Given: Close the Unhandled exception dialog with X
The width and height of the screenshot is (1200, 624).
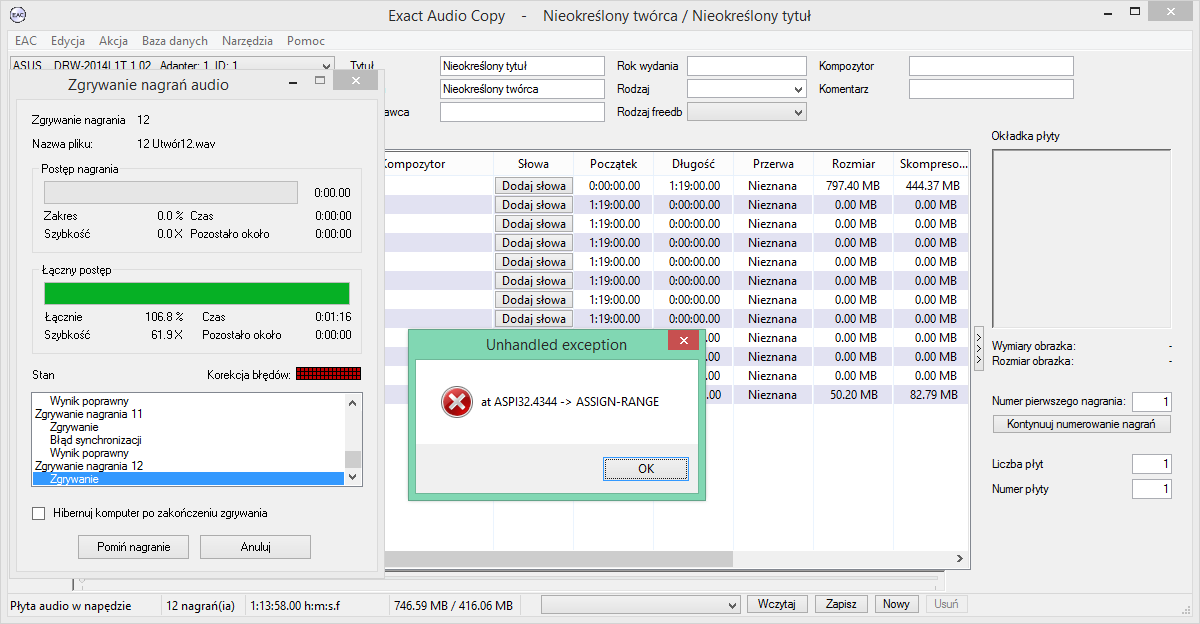Looking at the screenshot, I should tap(684, 341).
